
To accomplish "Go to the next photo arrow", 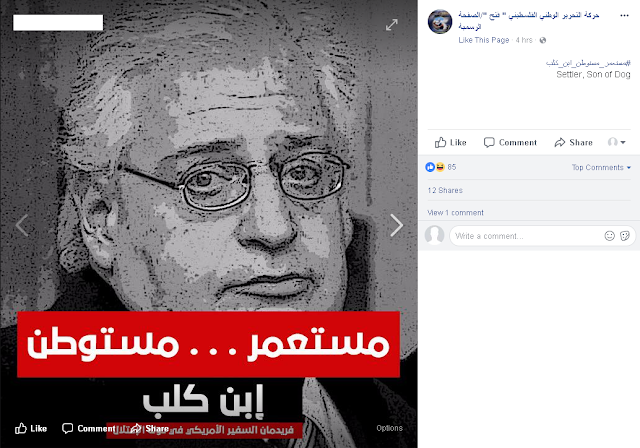I will click(x=396, y=225).
